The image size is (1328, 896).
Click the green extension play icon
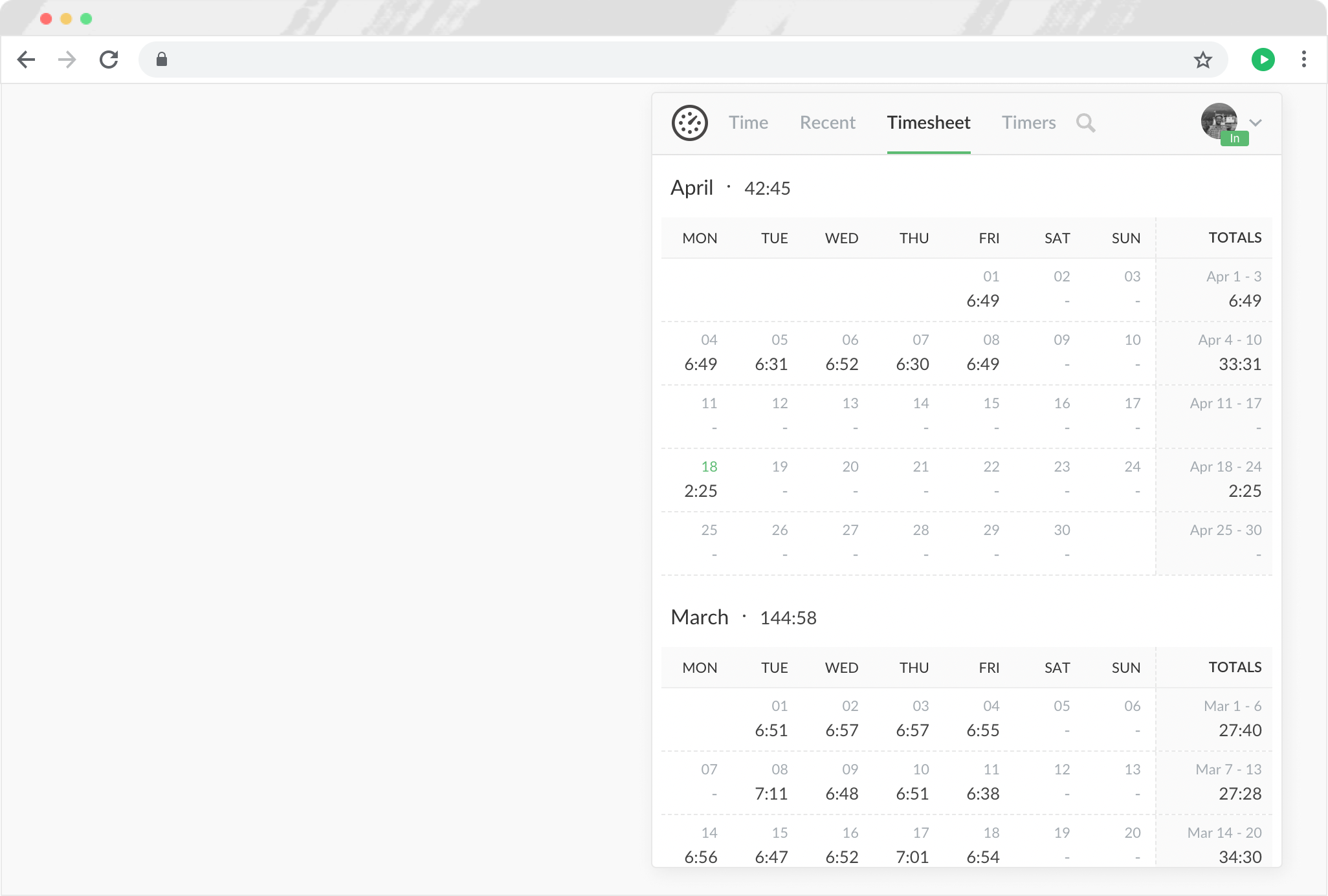(x=1263, y=60)
